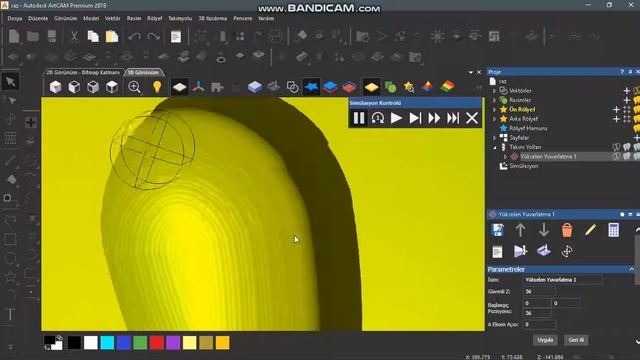Expand the Vektörler tree node
This screenshot has width=640, height=360.
494,91
